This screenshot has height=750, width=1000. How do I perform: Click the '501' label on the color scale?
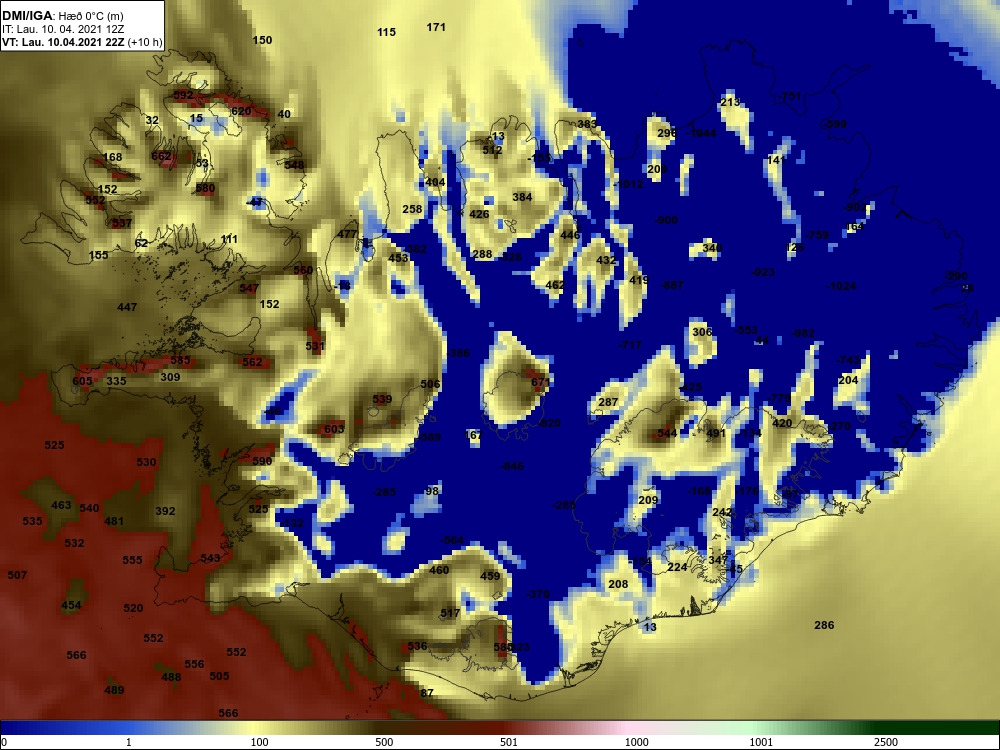click(x=508, y=742)
